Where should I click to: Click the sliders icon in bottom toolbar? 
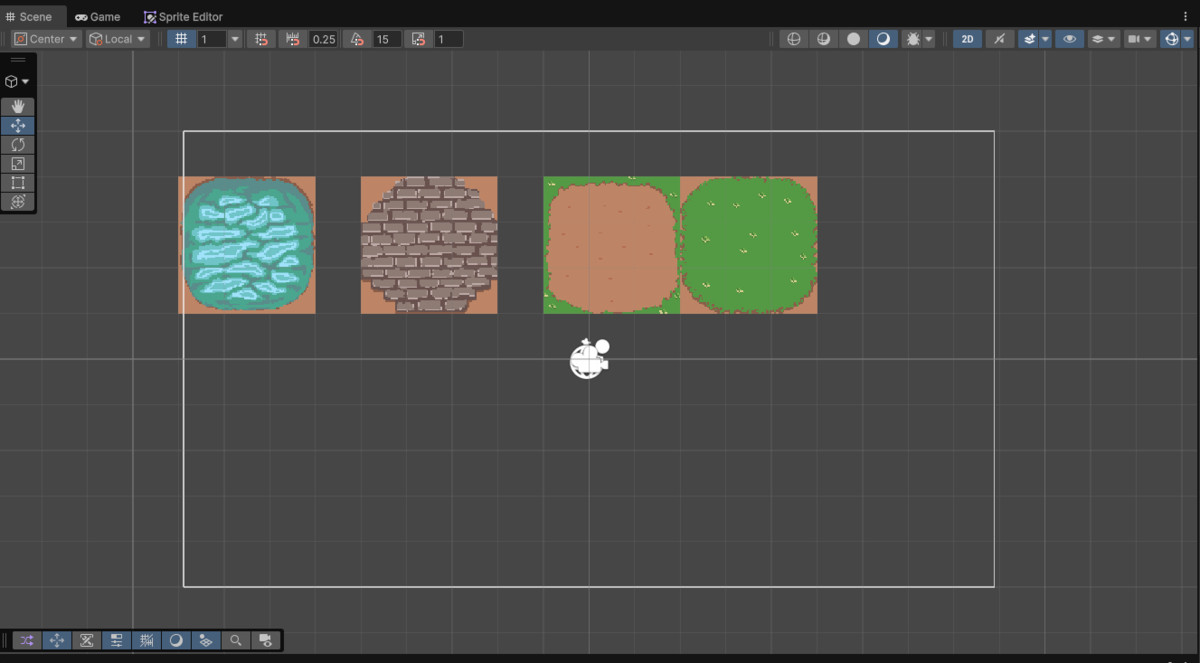coord(116,640)
